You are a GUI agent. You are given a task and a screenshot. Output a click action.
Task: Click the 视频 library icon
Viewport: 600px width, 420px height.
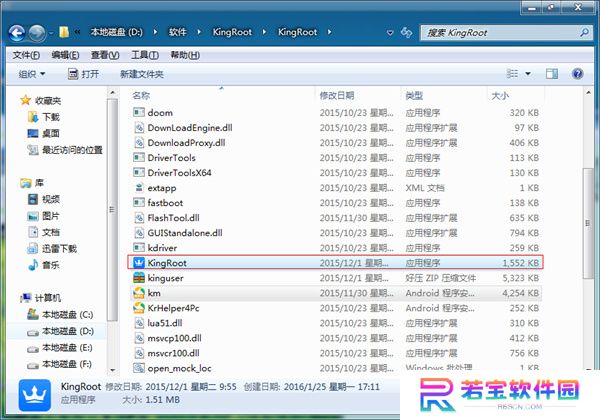[x=33, y=199]
